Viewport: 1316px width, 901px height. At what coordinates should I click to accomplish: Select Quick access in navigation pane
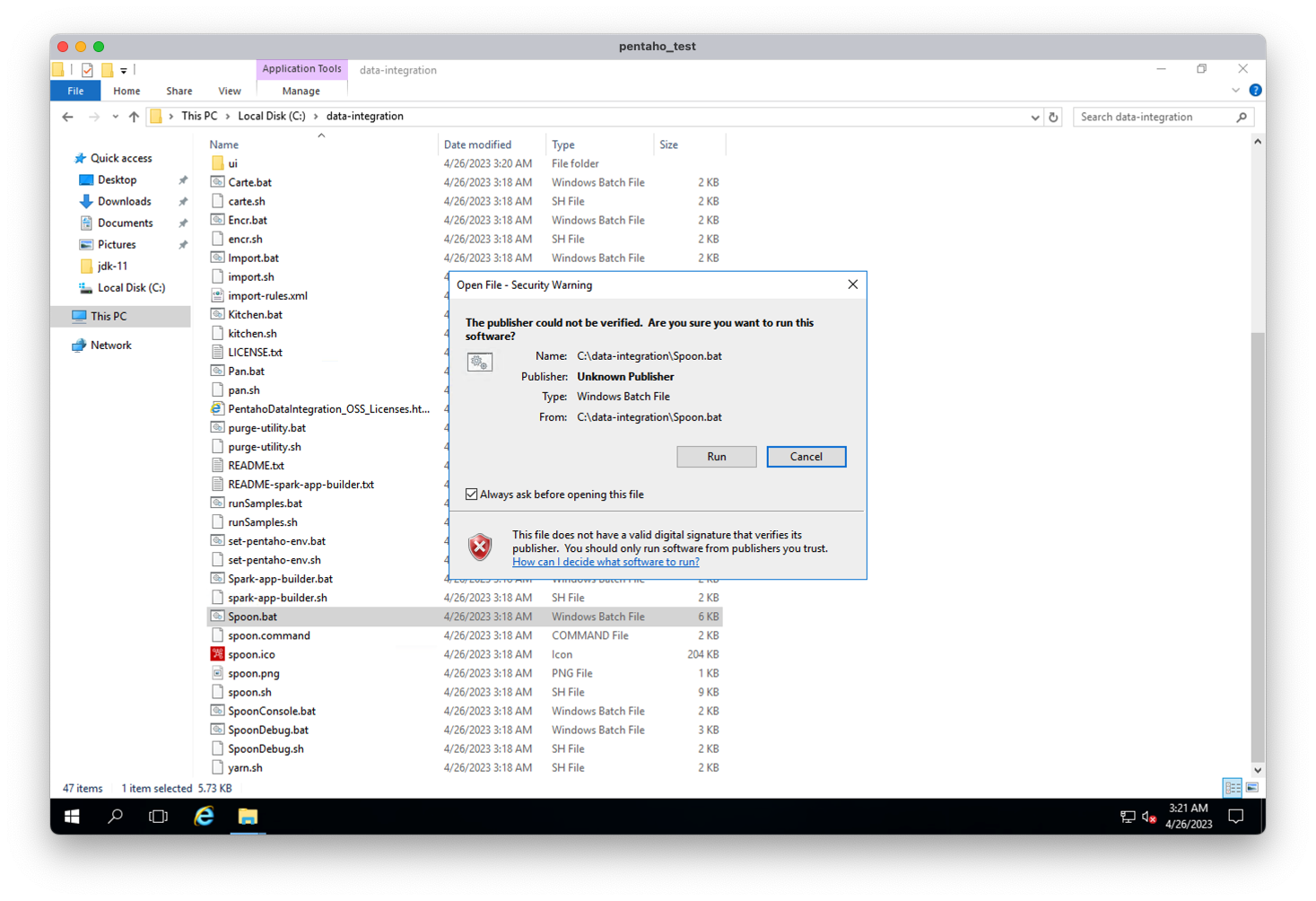click(121, 158)
